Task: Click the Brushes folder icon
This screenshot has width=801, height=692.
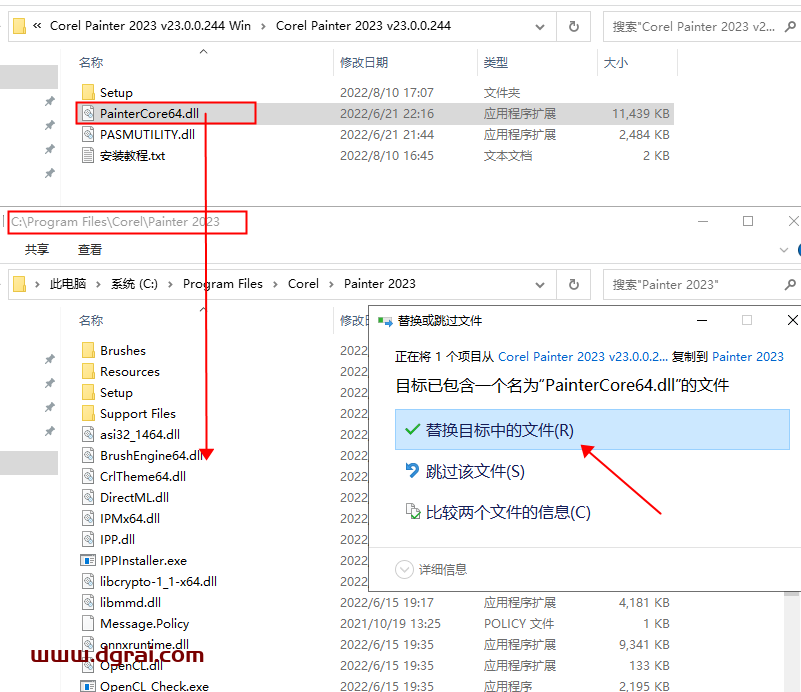Action: [88, 350]
